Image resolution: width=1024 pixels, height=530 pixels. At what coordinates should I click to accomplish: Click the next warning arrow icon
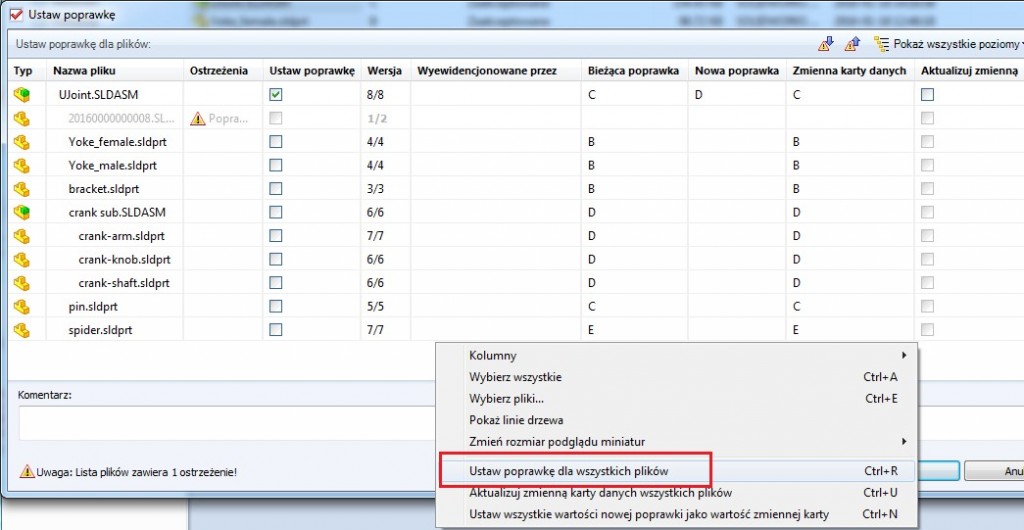826,44
